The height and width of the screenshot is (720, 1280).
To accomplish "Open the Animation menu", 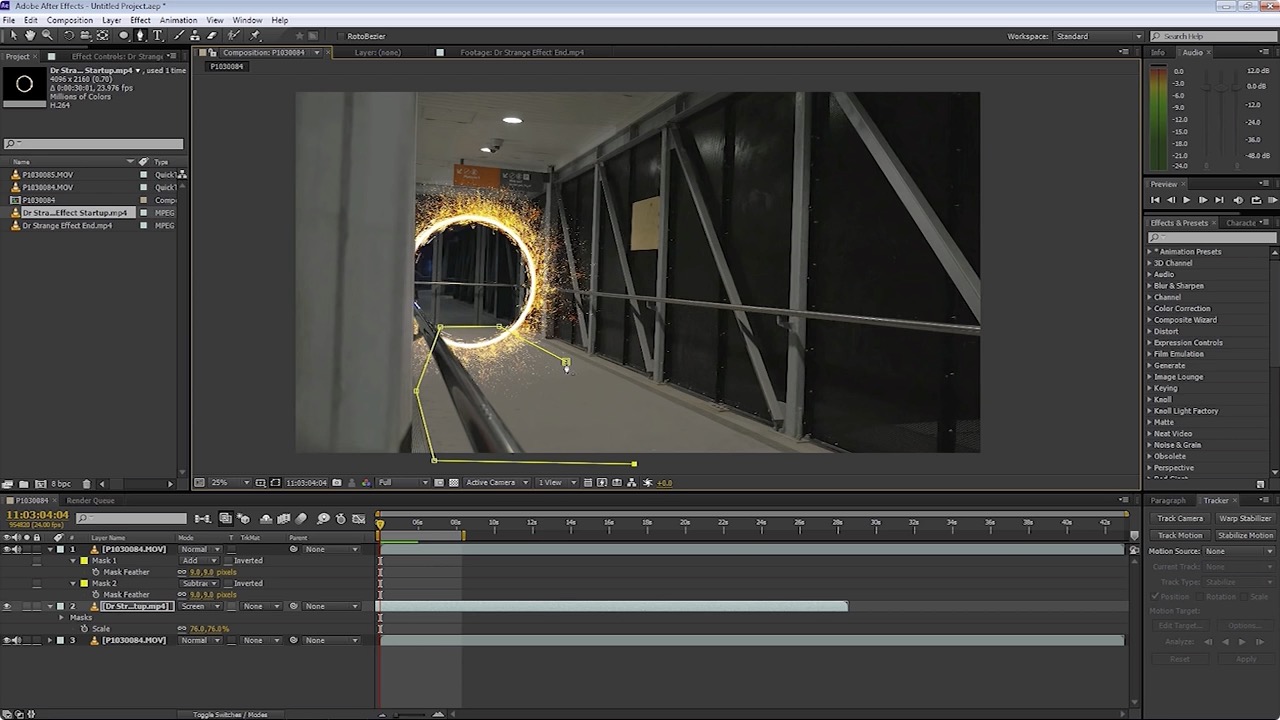I will [x=178, y=20].
